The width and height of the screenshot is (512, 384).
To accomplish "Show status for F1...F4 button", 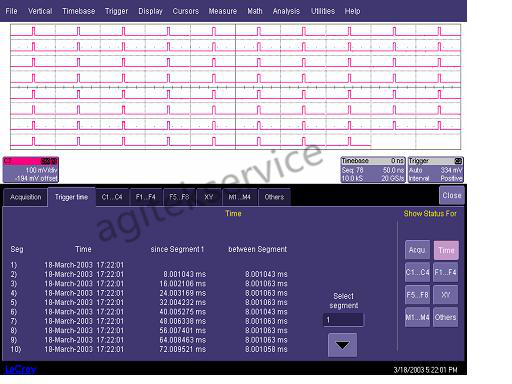I will tap(446, 272).
